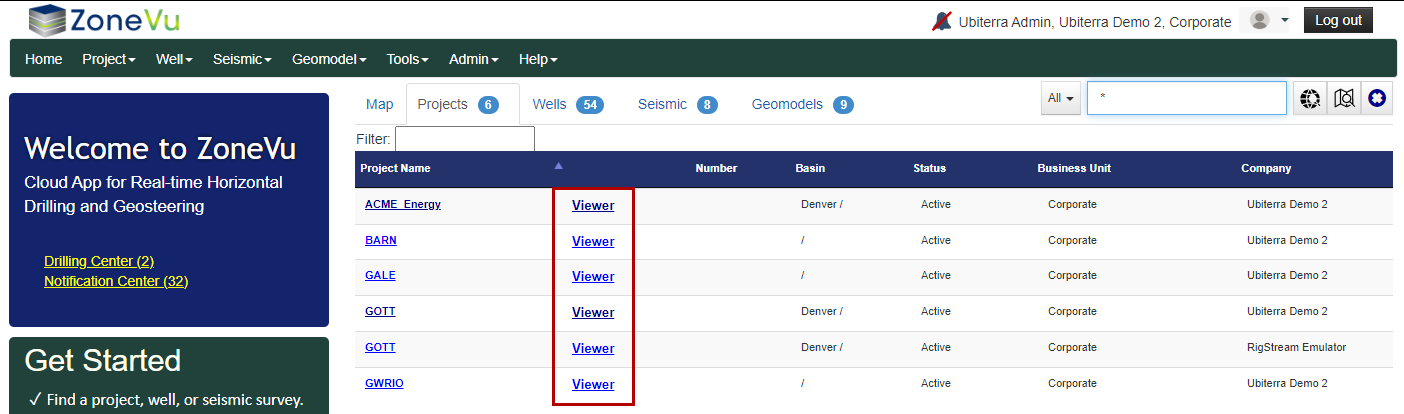Click Denver / basin in ACME_Energy row
Image resolution: width=1404 pixels, height=414 pixels.
(x=822, y=204)
